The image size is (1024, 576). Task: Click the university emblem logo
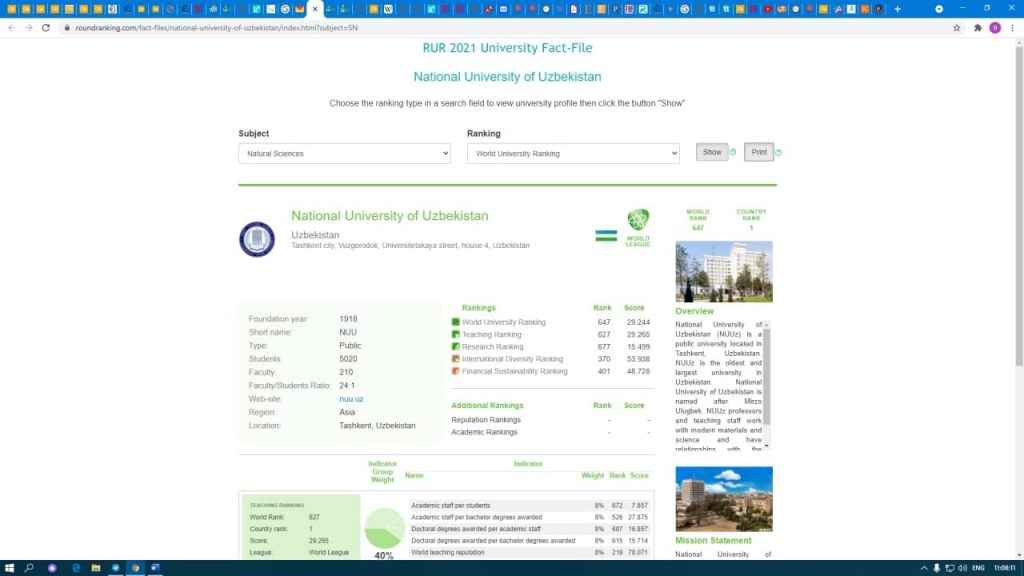point(257,239)
